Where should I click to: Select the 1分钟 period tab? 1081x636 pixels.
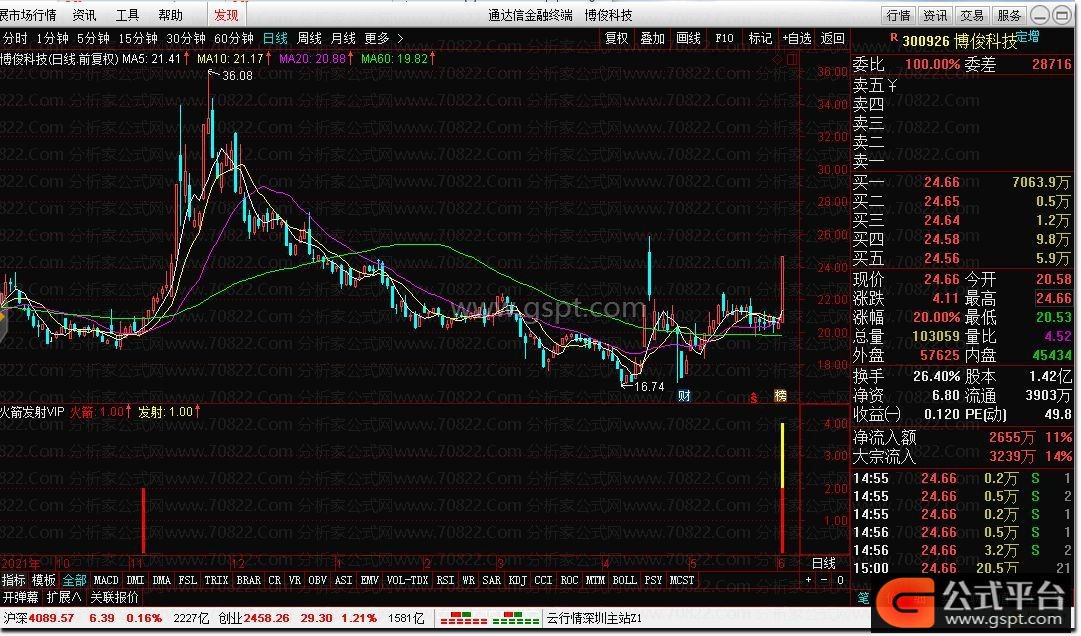click(52, 39)
